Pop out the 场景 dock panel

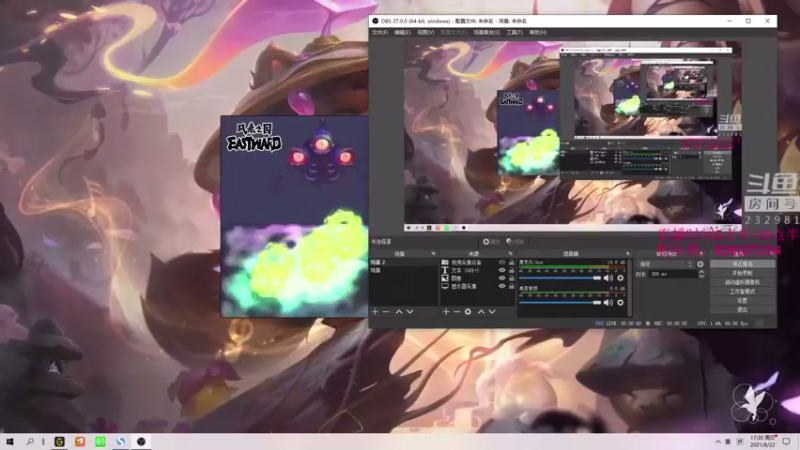(433, 254)
